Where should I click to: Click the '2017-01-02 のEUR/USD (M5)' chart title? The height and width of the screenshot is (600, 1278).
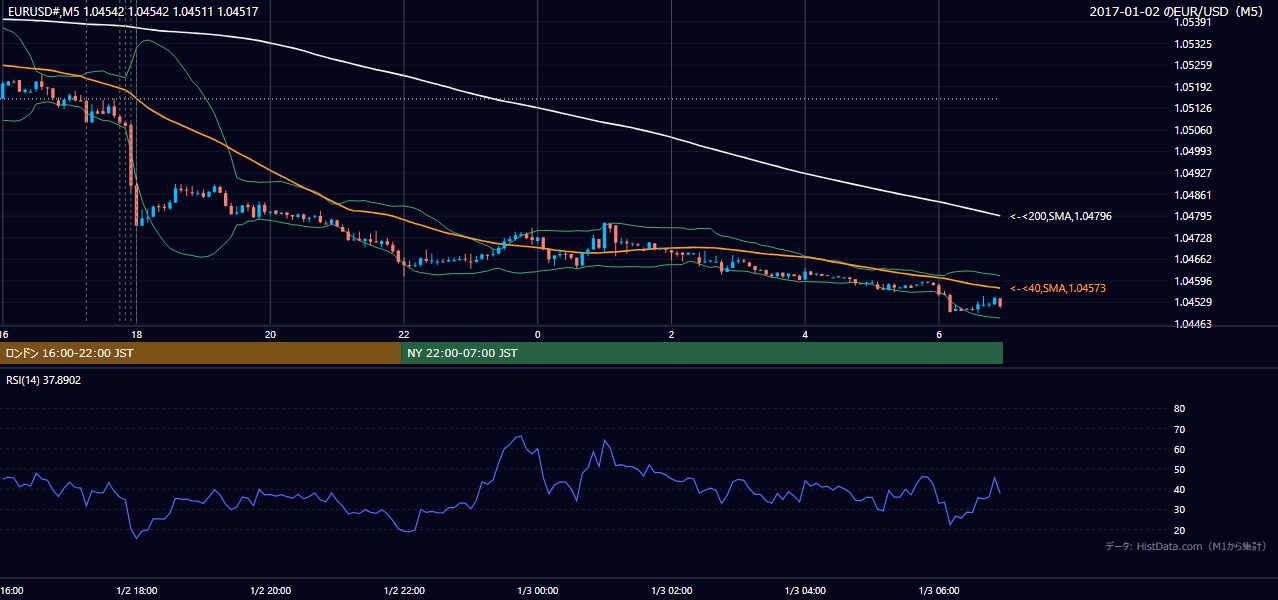coord(1178,11)
